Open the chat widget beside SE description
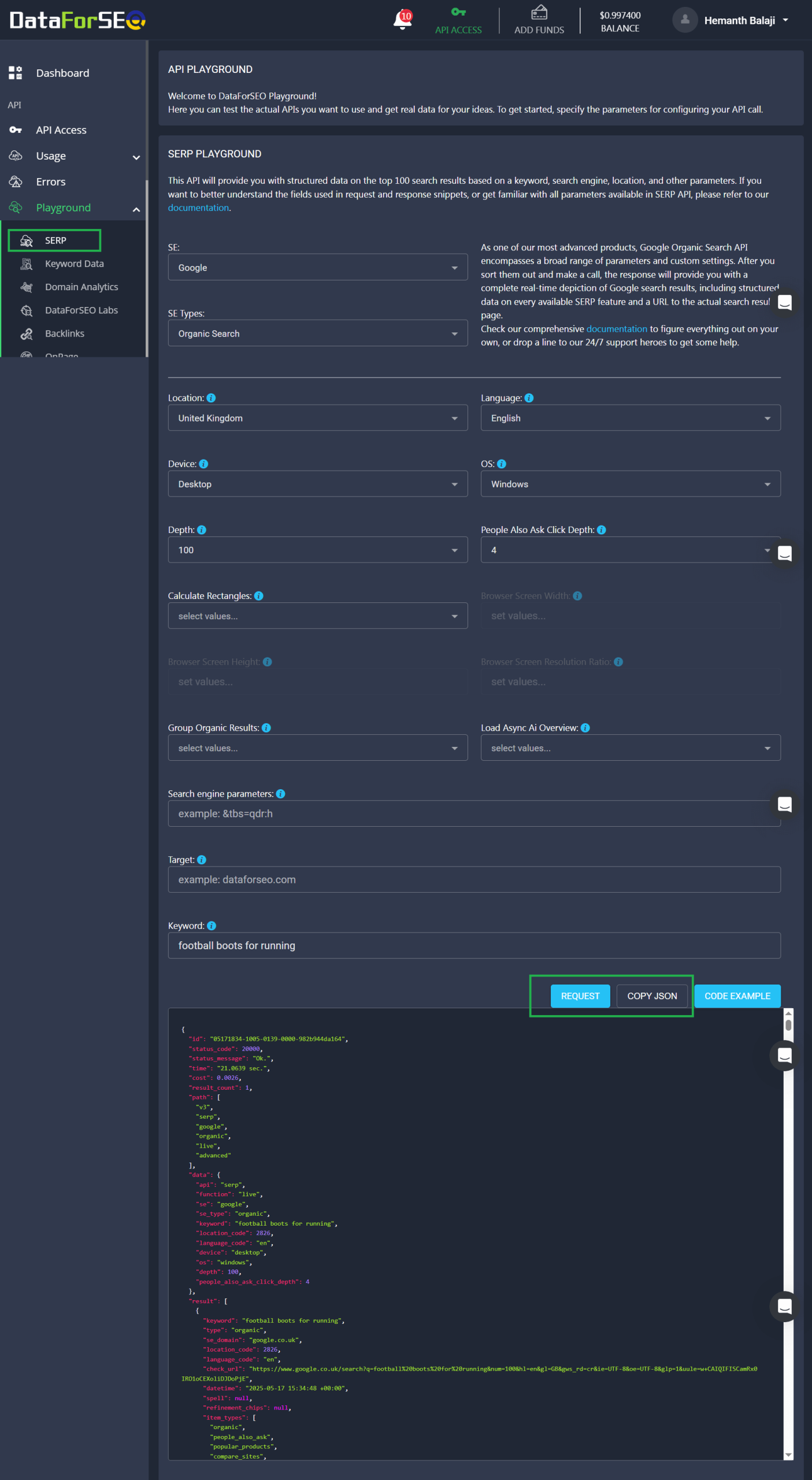 [x=784, y=302]
